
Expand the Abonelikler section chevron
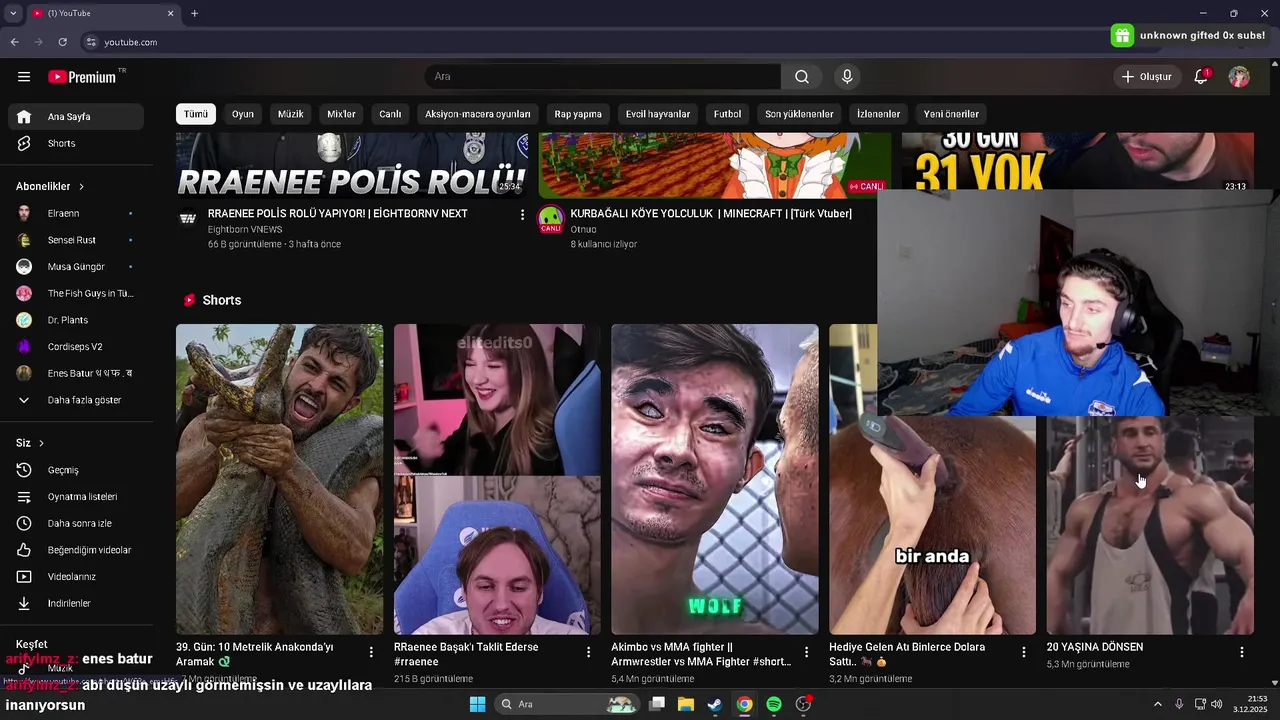click(81, 187)
